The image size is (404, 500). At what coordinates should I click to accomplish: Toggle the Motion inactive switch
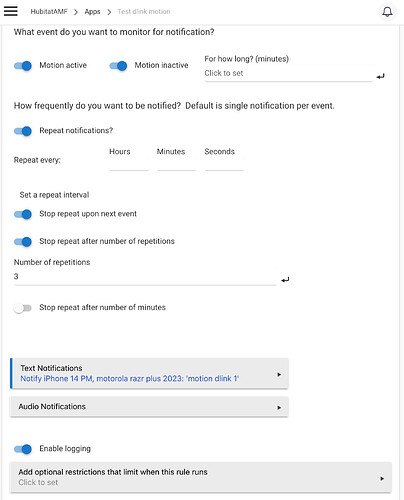coord(118,66)
